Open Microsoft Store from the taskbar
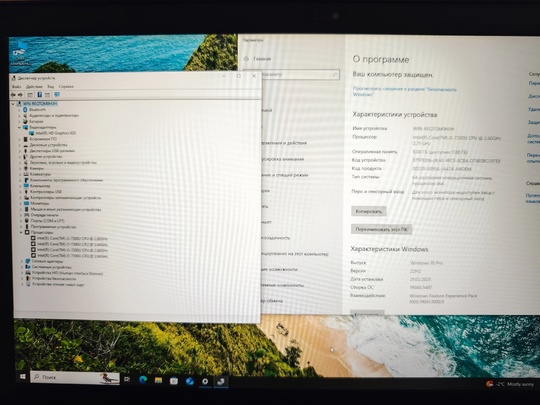Screen dimensions: 540x405 click(174, 381)
